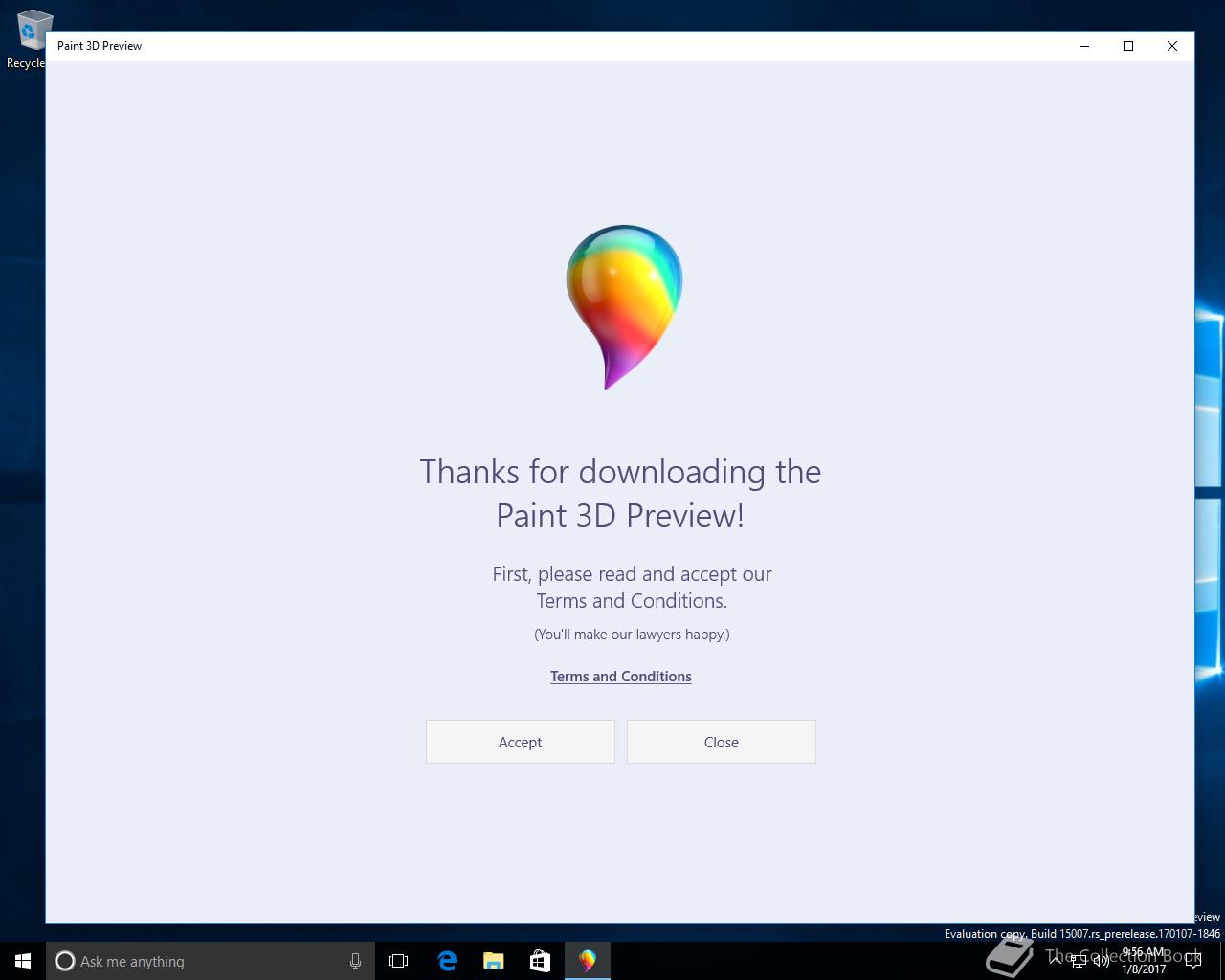Viewport: 1225px width, 980px height.
Task: Click the Paint 3D balloon logo
Action: pyautogui.click(x=624, y=307)
